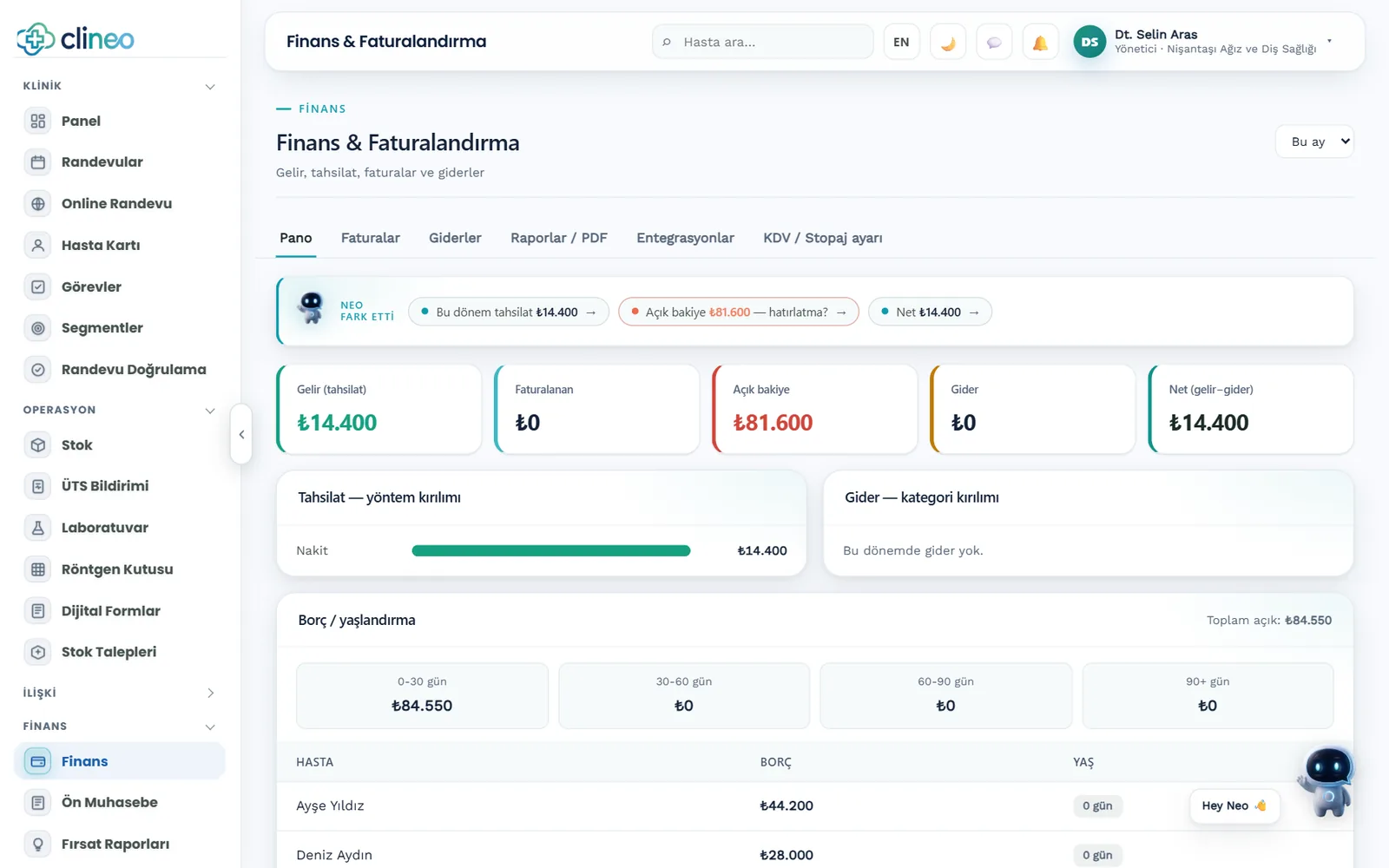Focus the Hasta ara search field
Image resolution: width=1389 pixels, height=868 pixels.
pos(763,42)
